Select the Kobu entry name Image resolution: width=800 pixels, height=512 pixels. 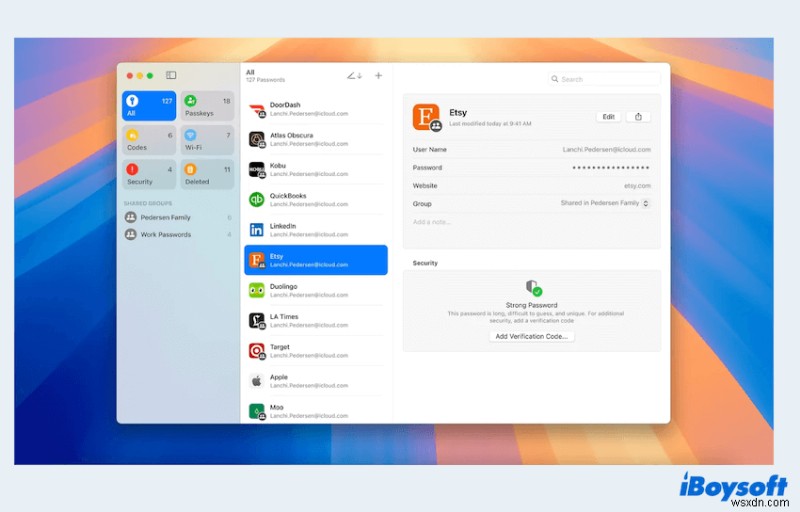click(278, 165)
